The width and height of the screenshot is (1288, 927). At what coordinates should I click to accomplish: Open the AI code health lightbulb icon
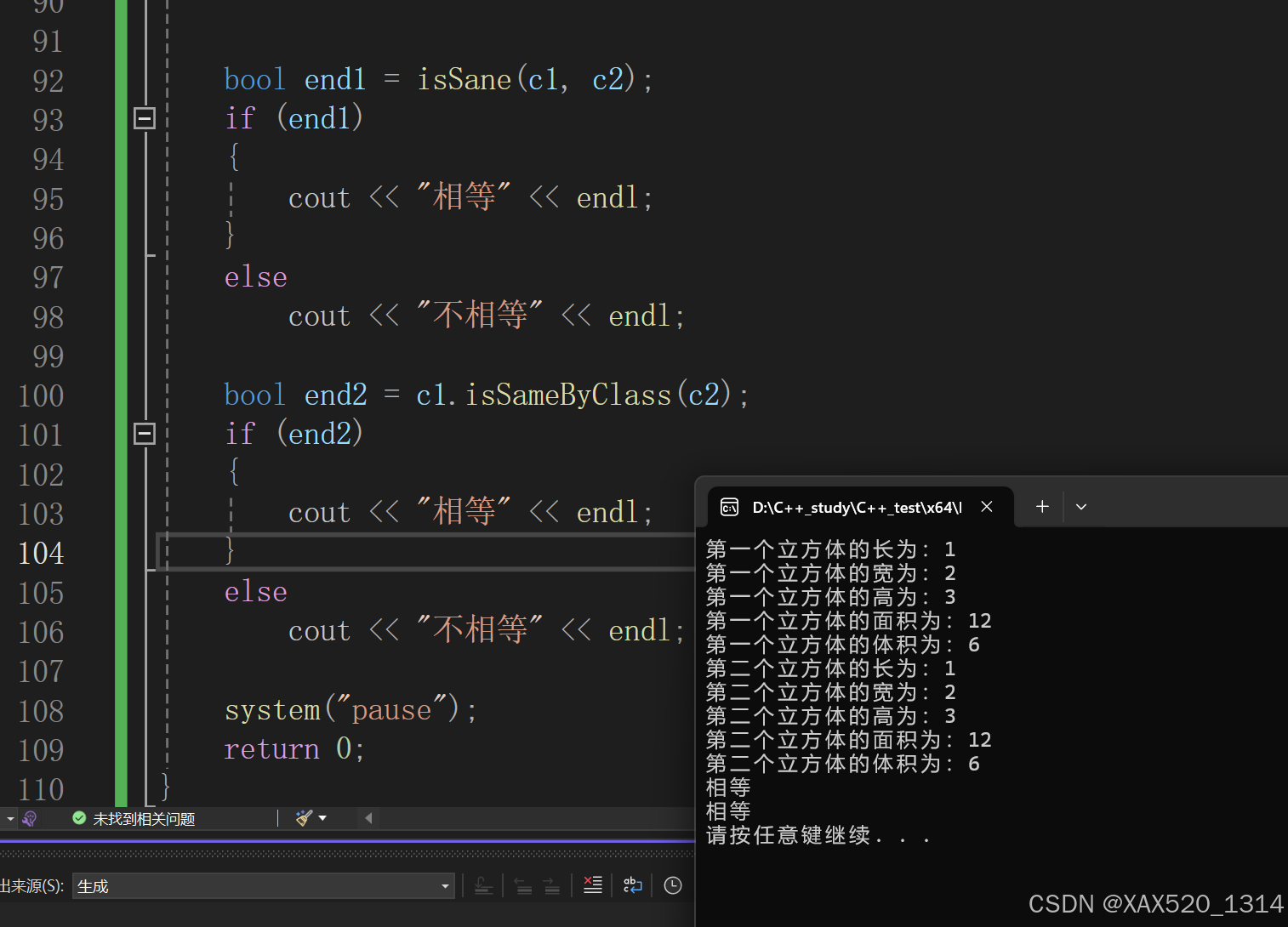click(x=29, y=818)
